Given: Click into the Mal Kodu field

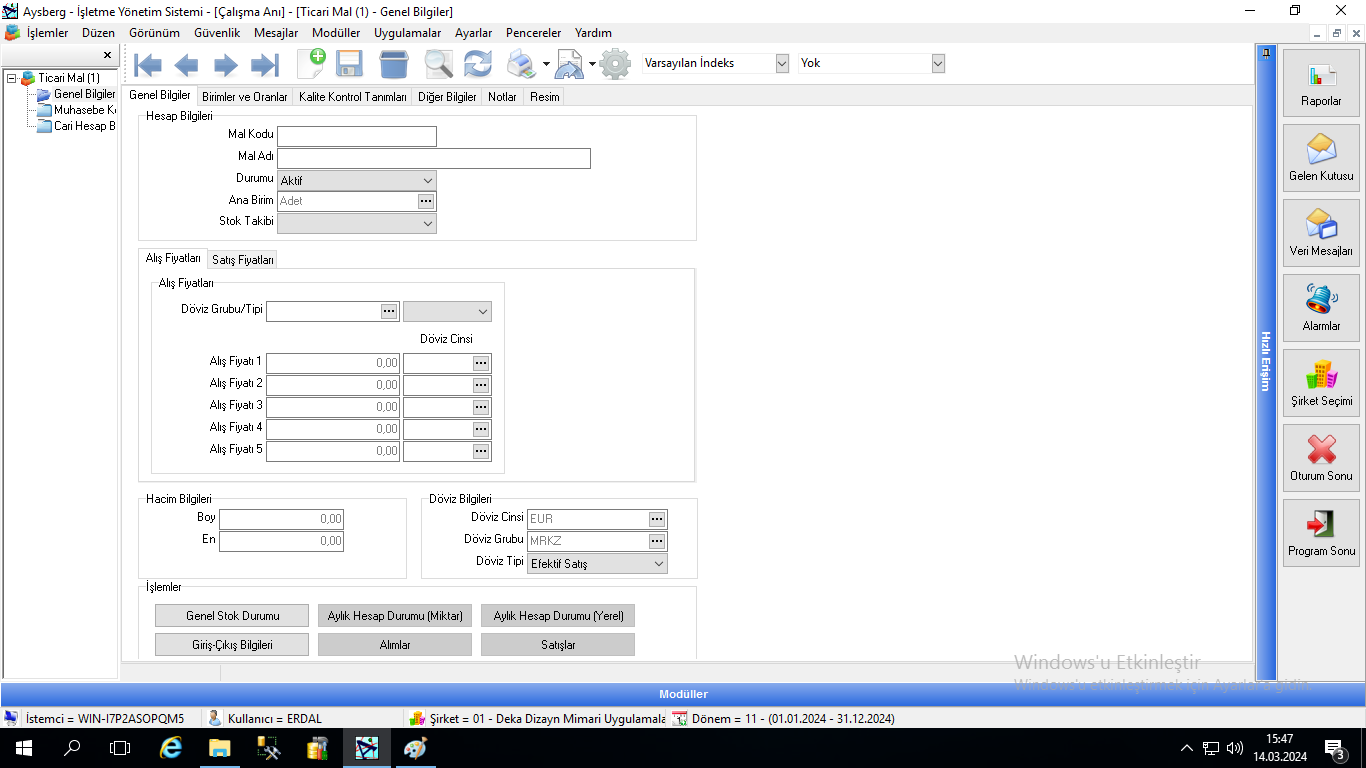Looking at the screenshot, I should pyautogui.click(x=356, y=137).
